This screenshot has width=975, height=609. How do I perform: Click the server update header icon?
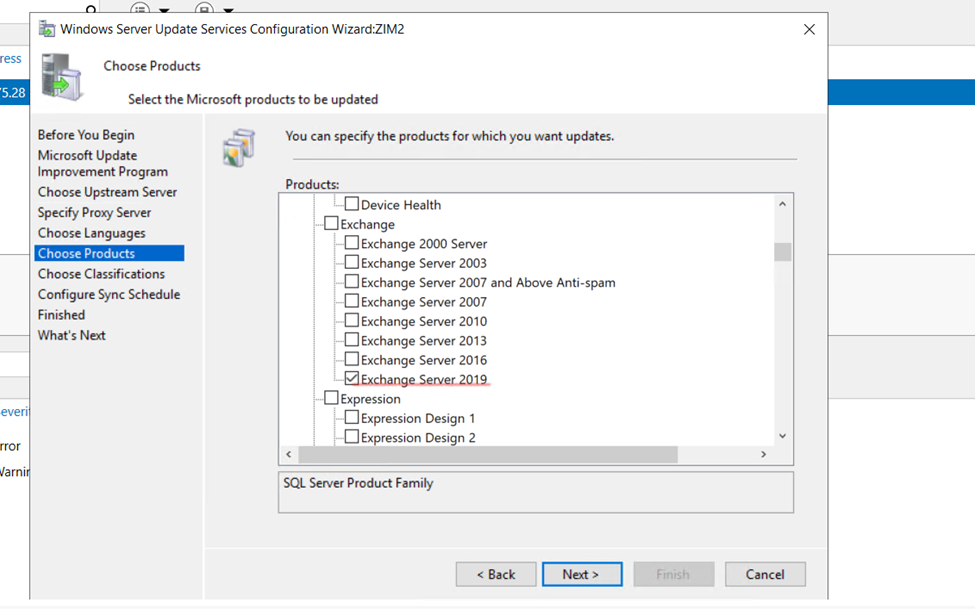62,79
